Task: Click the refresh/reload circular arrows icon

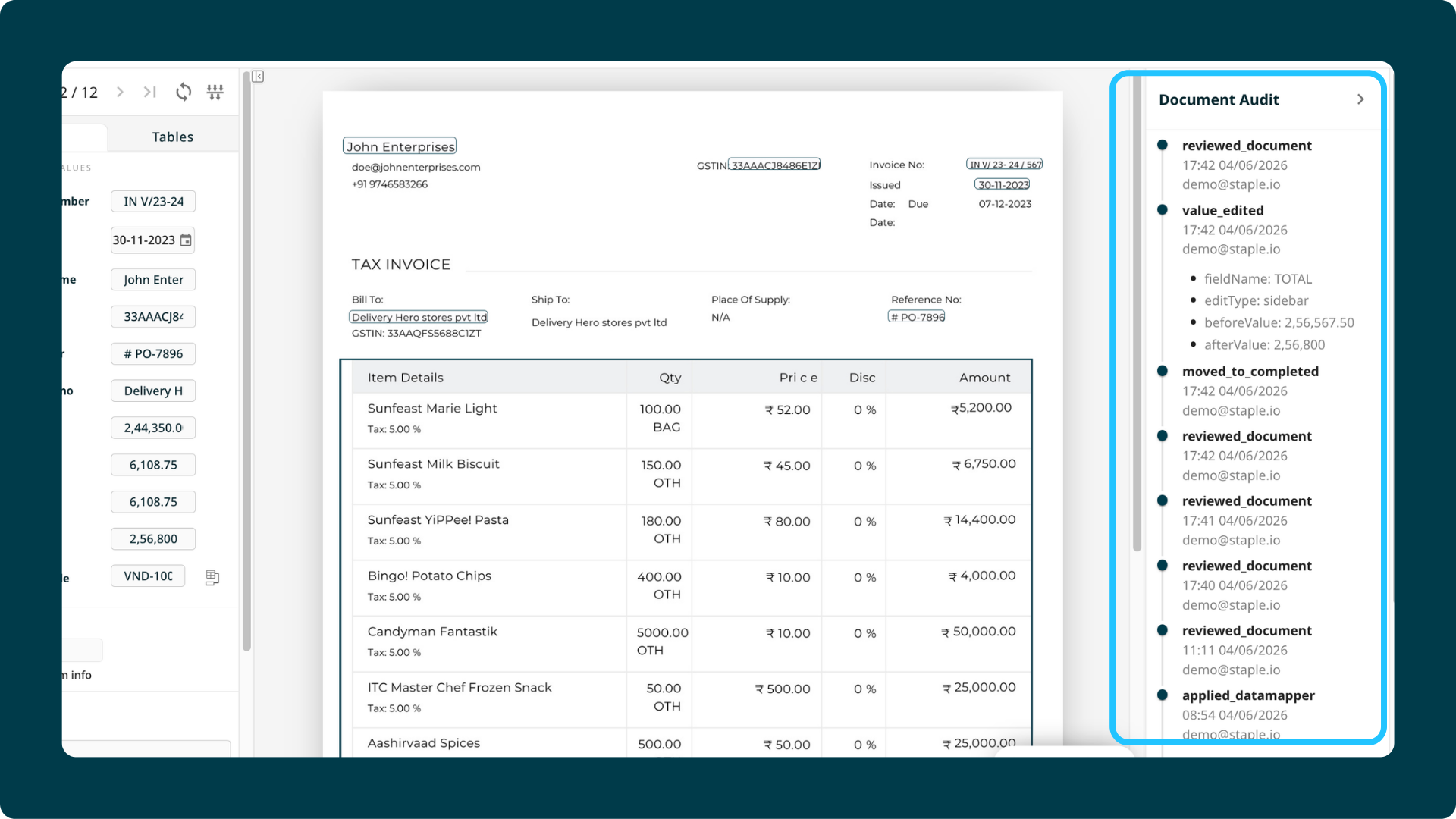Action: pos(184,92)
